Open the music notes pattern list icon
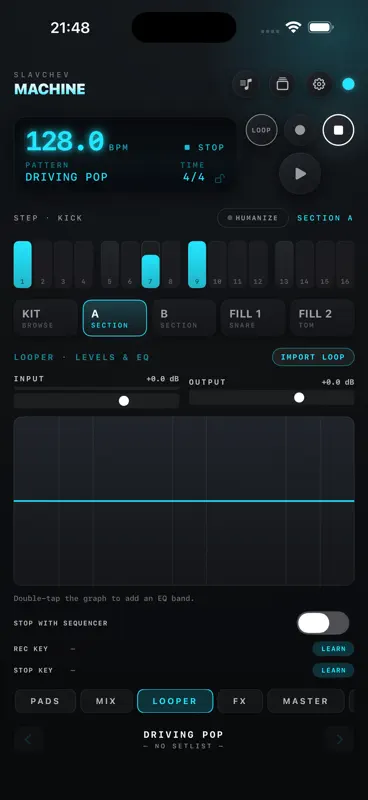The width and height of the screenshot is (368, 800). (x=246, y=84)
